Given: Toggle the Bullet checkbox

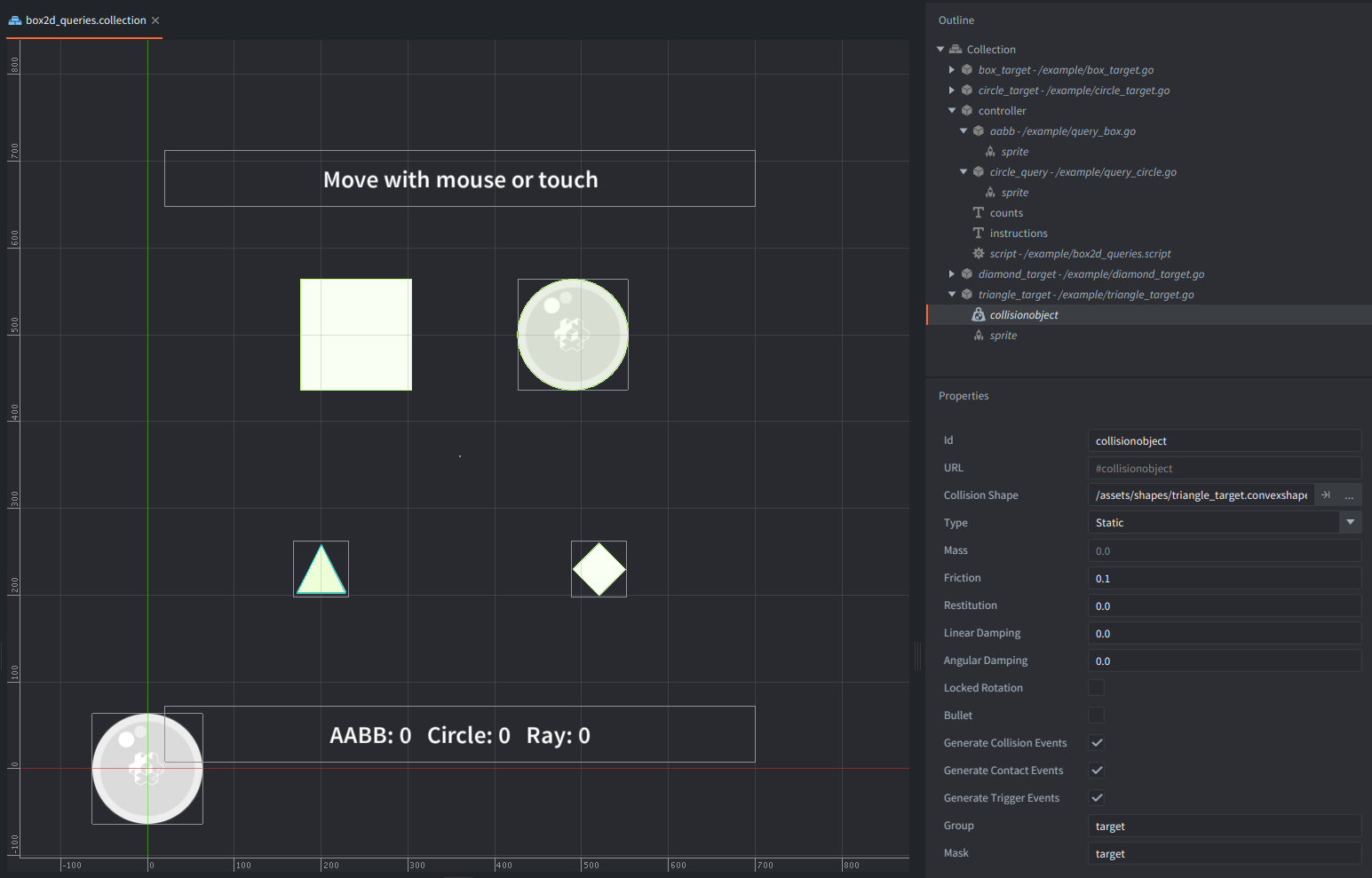Looking at the screenshot, I should [x=1097, y=716].
